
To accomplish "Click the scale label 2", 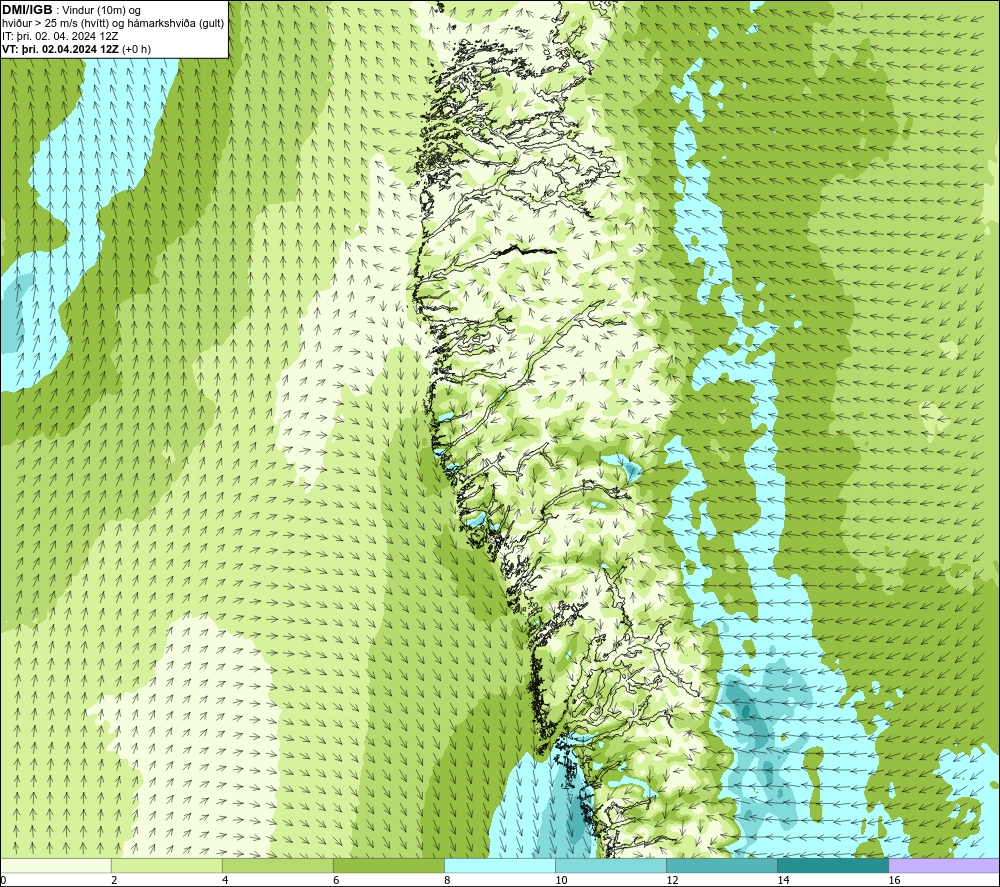I will click(x=114, y=881).
